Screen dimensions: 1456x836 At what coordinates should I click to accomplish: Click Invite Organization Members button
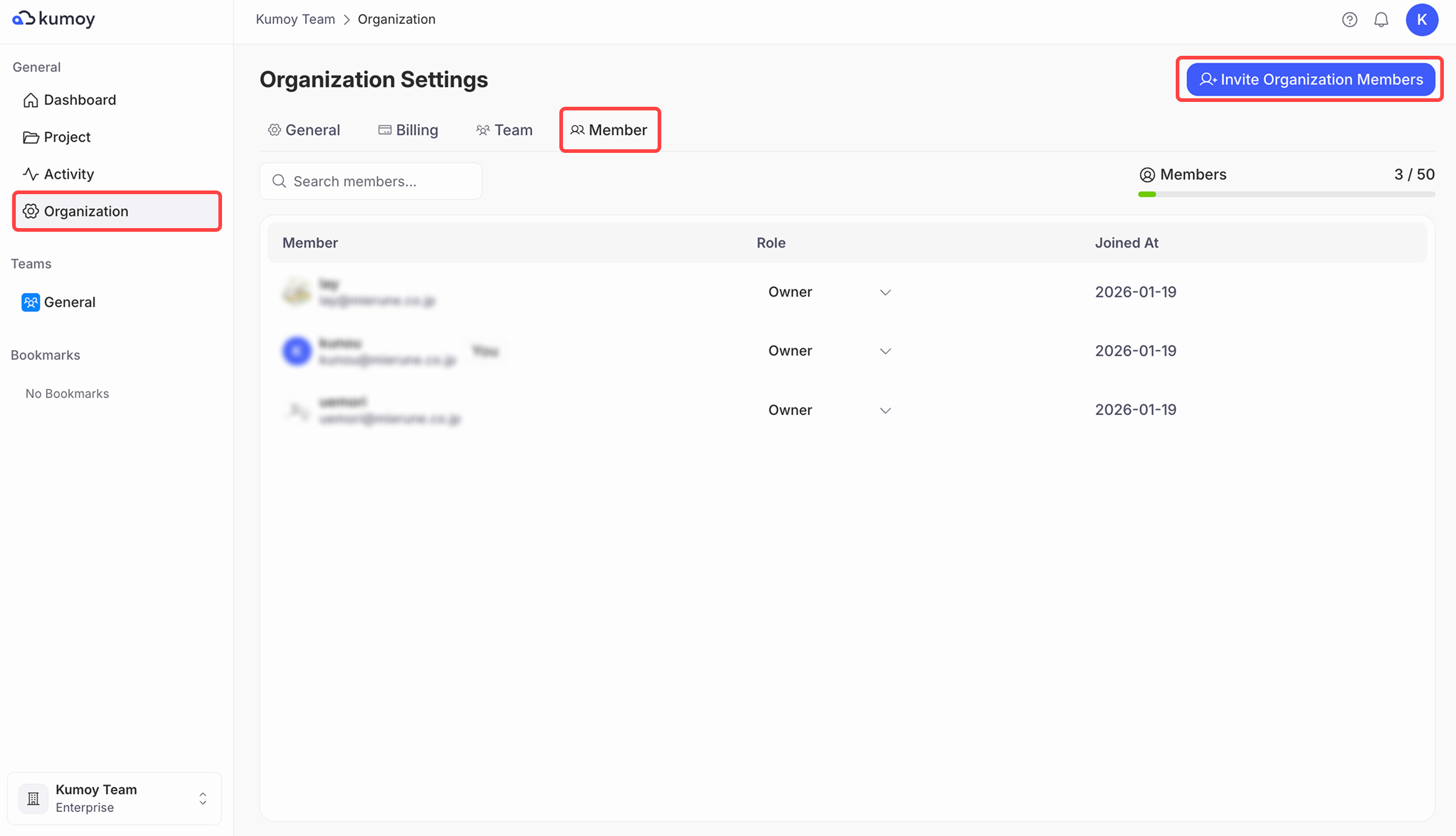pyautogui.click(x=1310, y=79)
